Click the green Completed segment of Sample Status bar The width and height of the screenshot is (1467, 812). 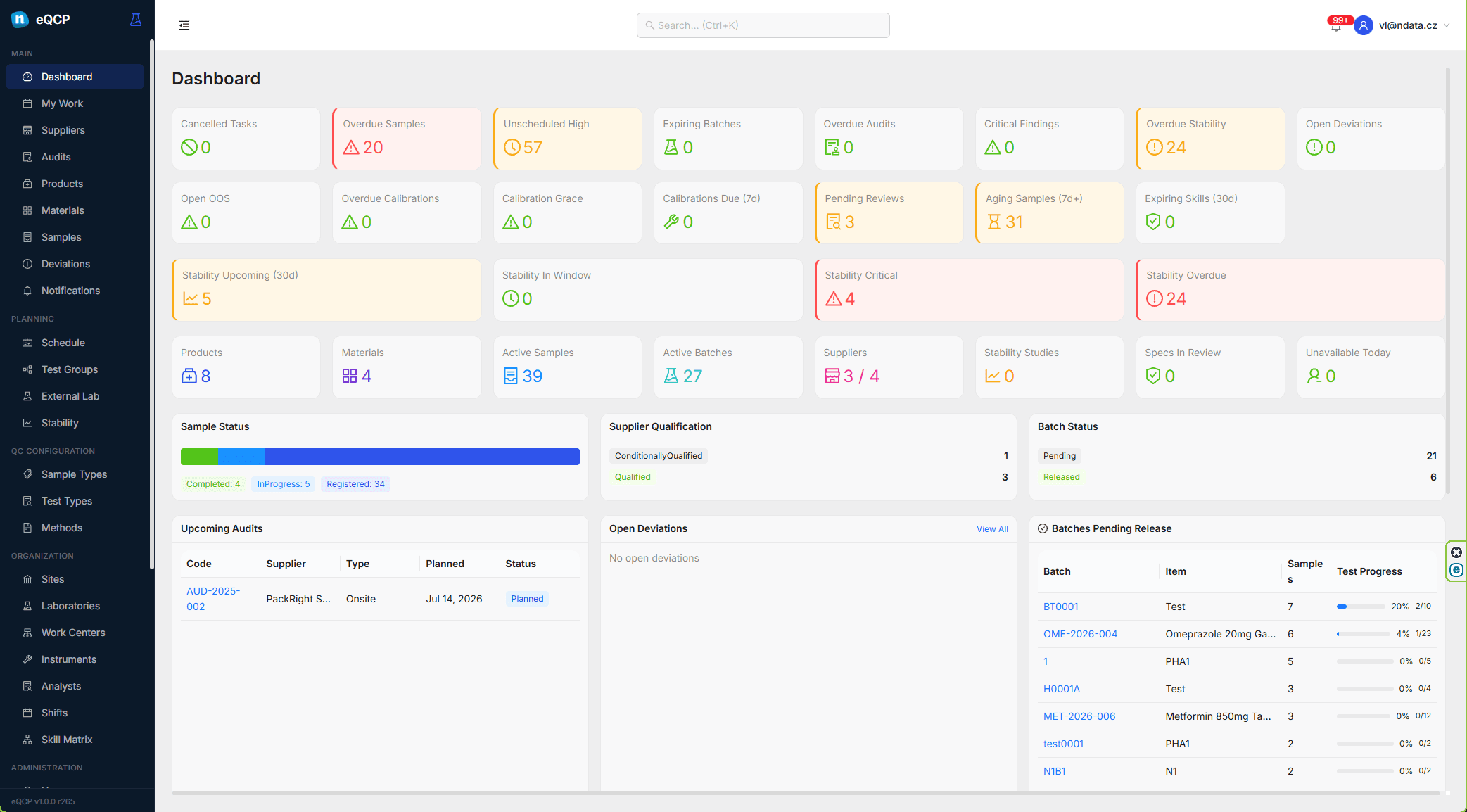(199, 457)
